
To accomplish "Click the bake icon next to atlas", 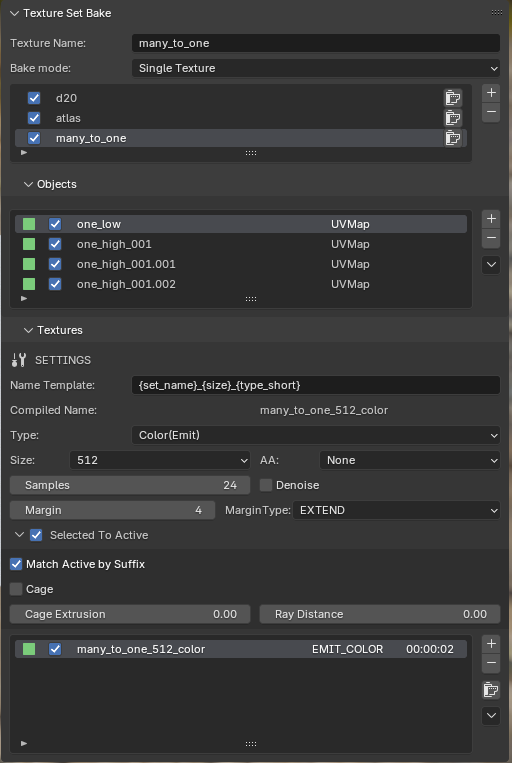I will click(x=453, y=118).
